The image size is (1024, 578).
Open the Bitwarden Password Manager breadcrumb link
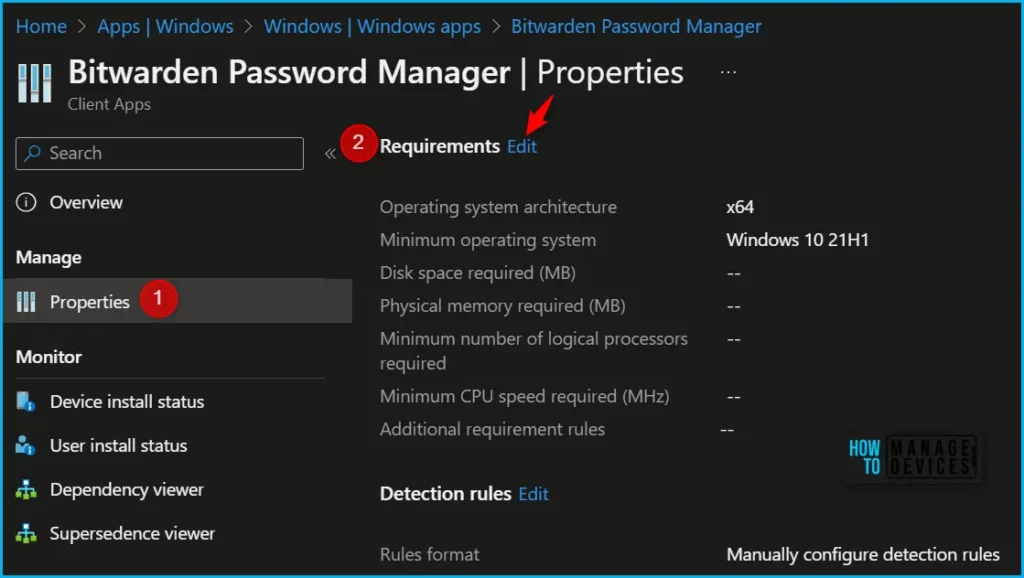(636, 26)
